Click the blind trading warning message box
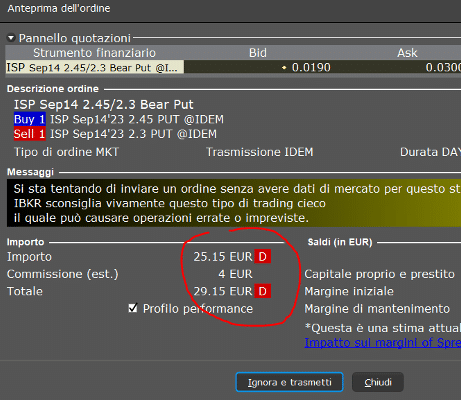 pos(234,203)
